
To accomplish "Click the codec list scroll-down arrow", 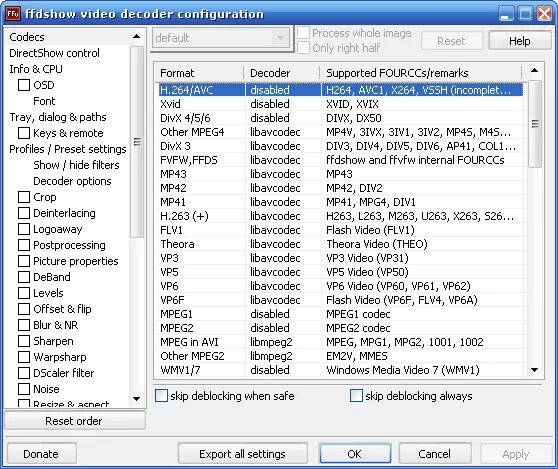I will (534, 370).
